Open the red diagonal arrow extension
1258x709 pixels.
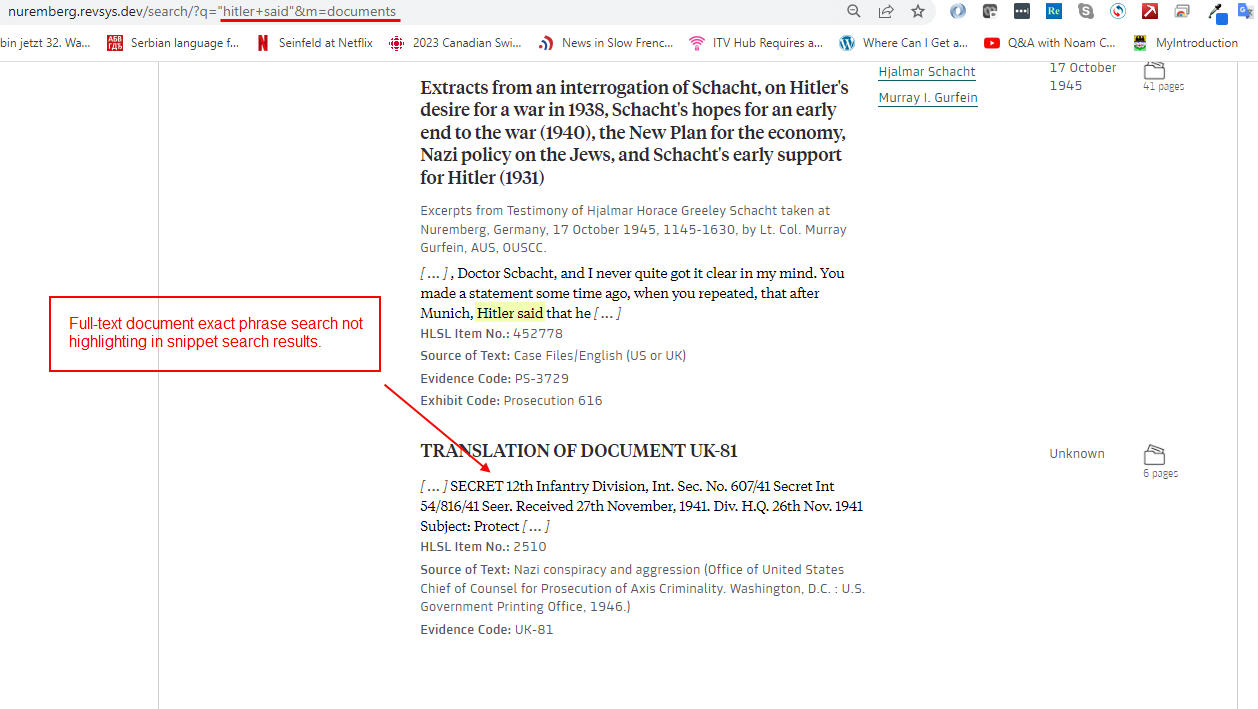pos(1149,12)
